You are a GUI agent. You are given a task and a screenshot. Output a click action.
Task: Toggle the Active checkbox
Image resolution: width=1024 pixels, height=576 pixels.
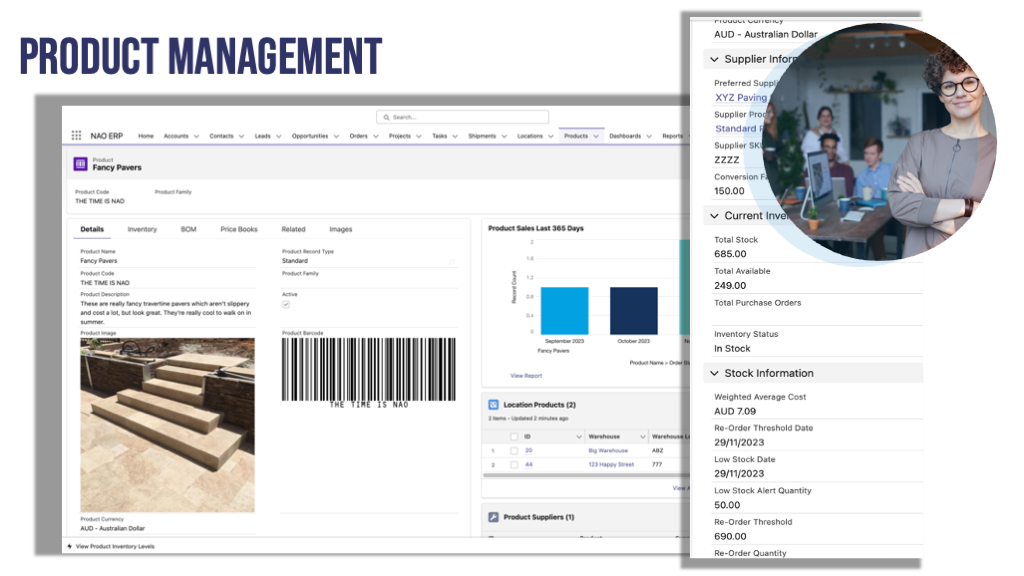pyautogui.click(x=284, y=303)
